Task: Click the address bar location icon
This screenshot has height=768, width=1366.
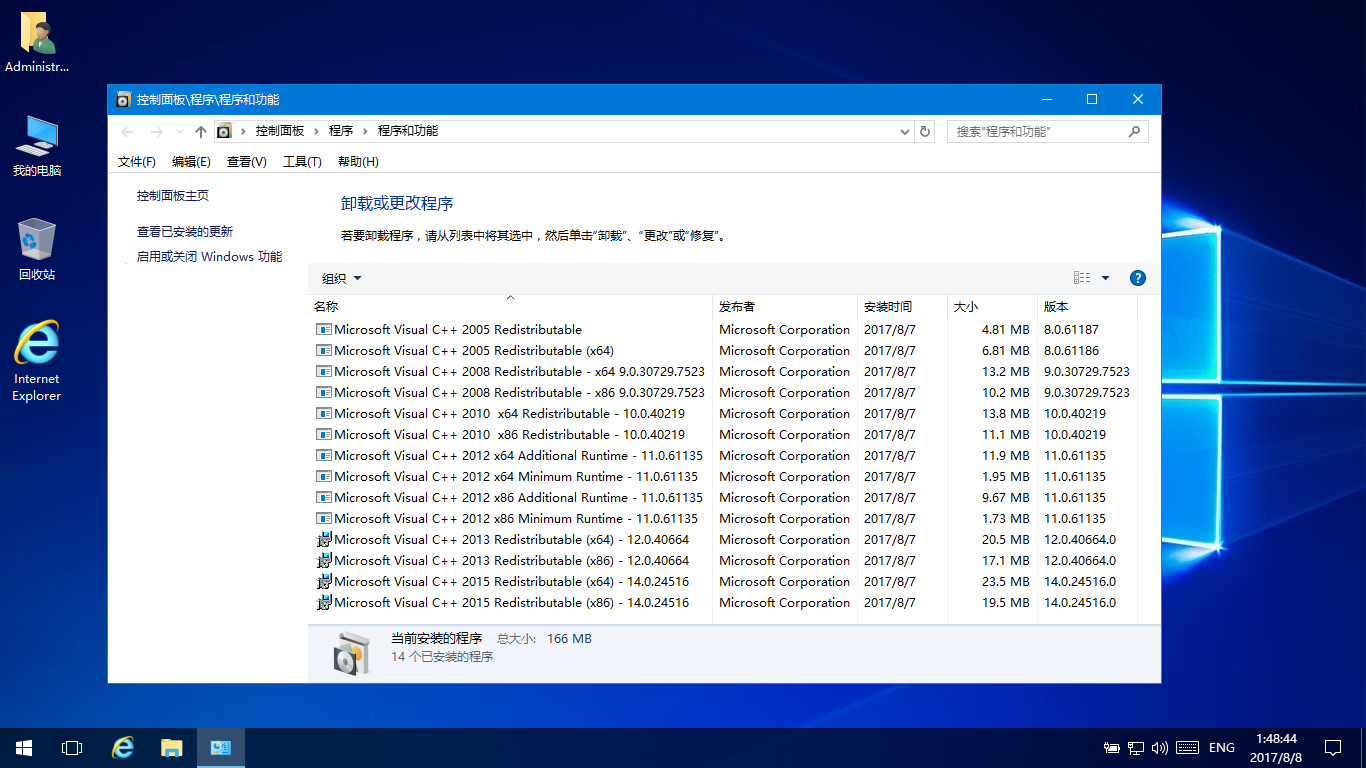Action: click(224, 131)
